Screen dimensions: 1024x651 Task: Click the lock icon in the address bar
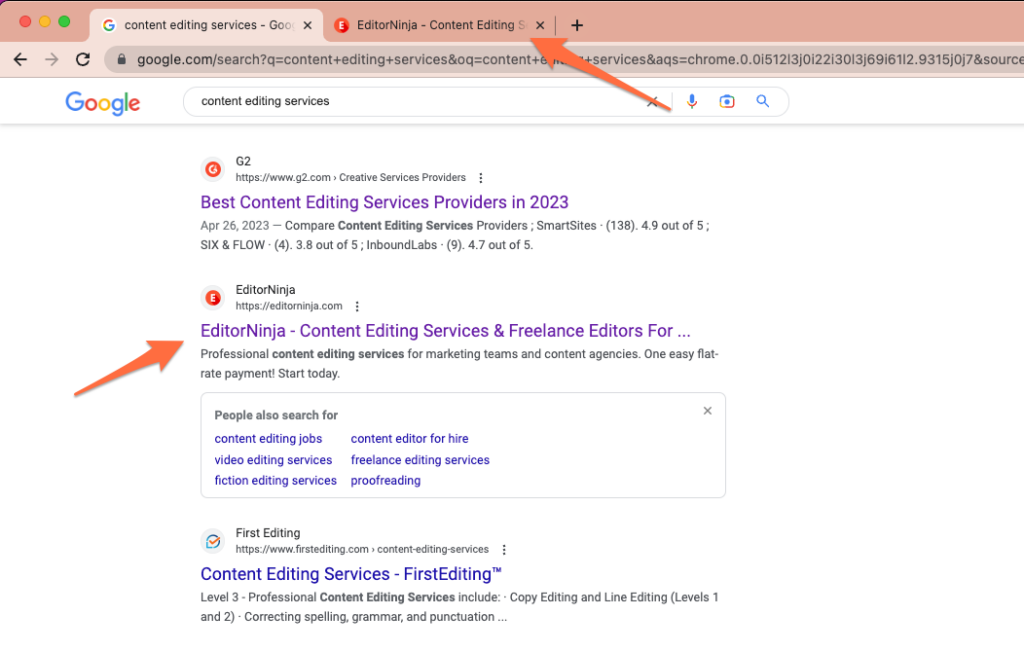click(x=121, y=59)
